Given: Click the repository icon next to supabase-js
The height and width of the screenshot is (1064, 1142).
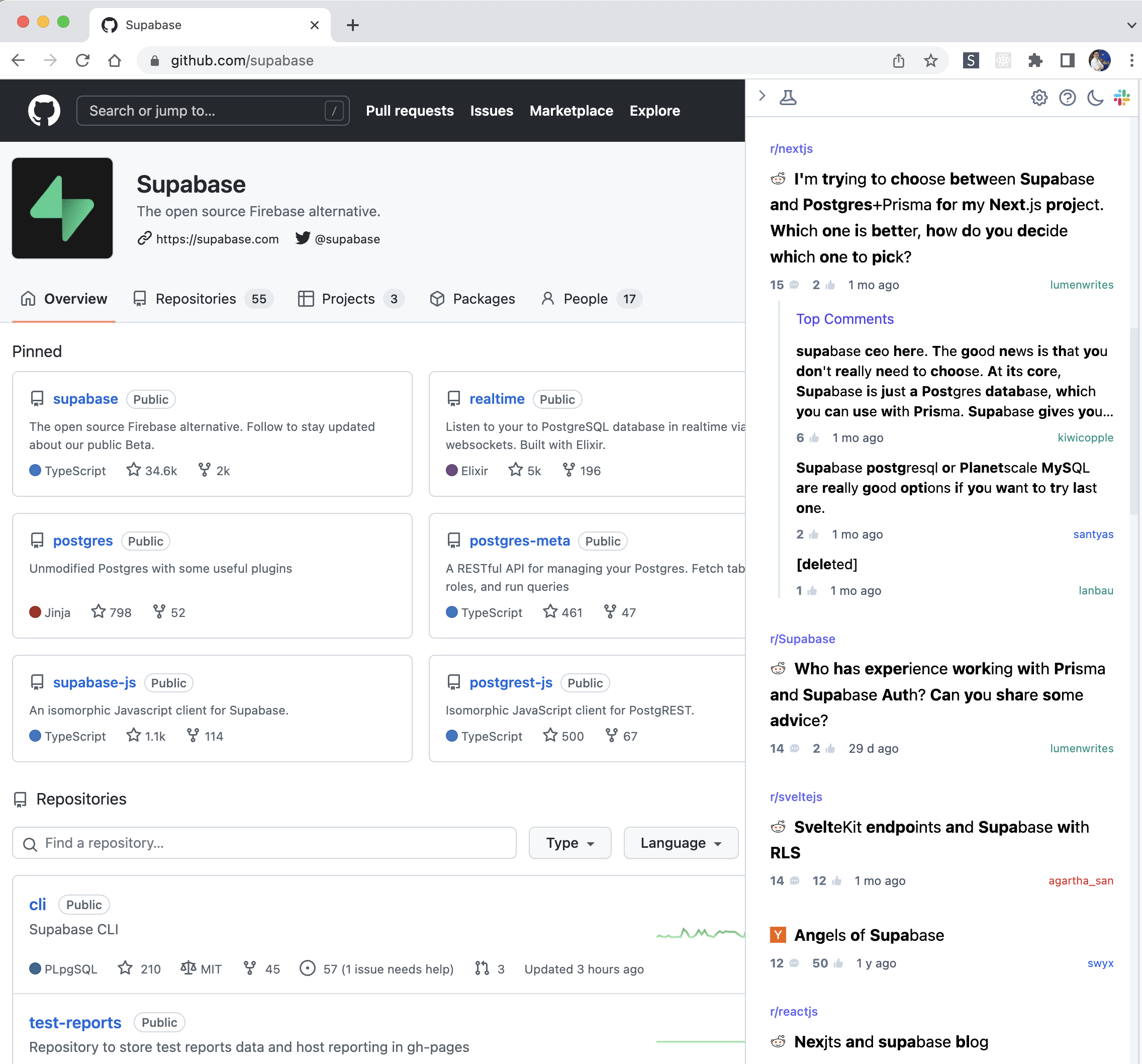Looking at the screenshot, I should 36,682.
